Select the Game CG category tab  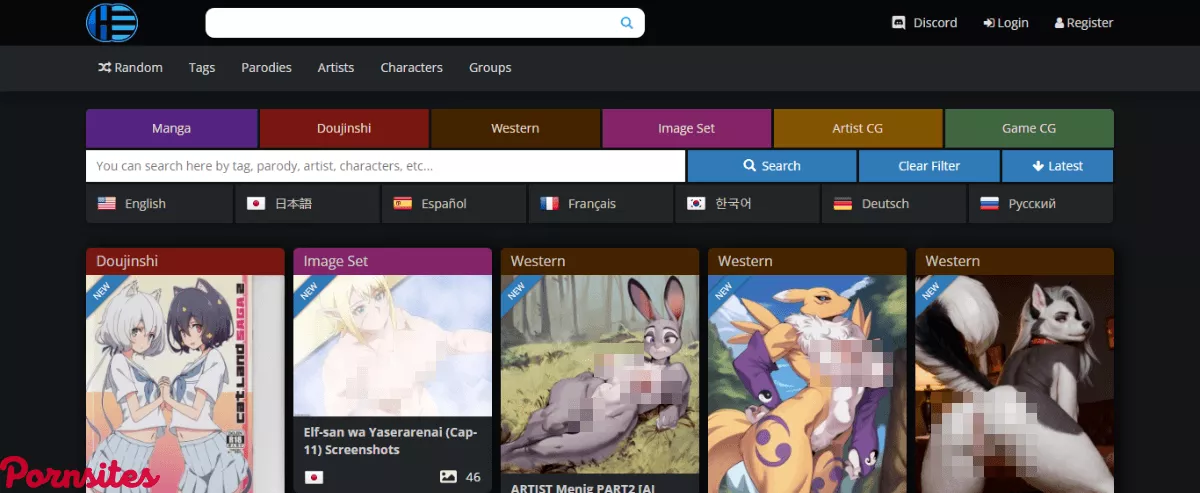(1028, 129)
